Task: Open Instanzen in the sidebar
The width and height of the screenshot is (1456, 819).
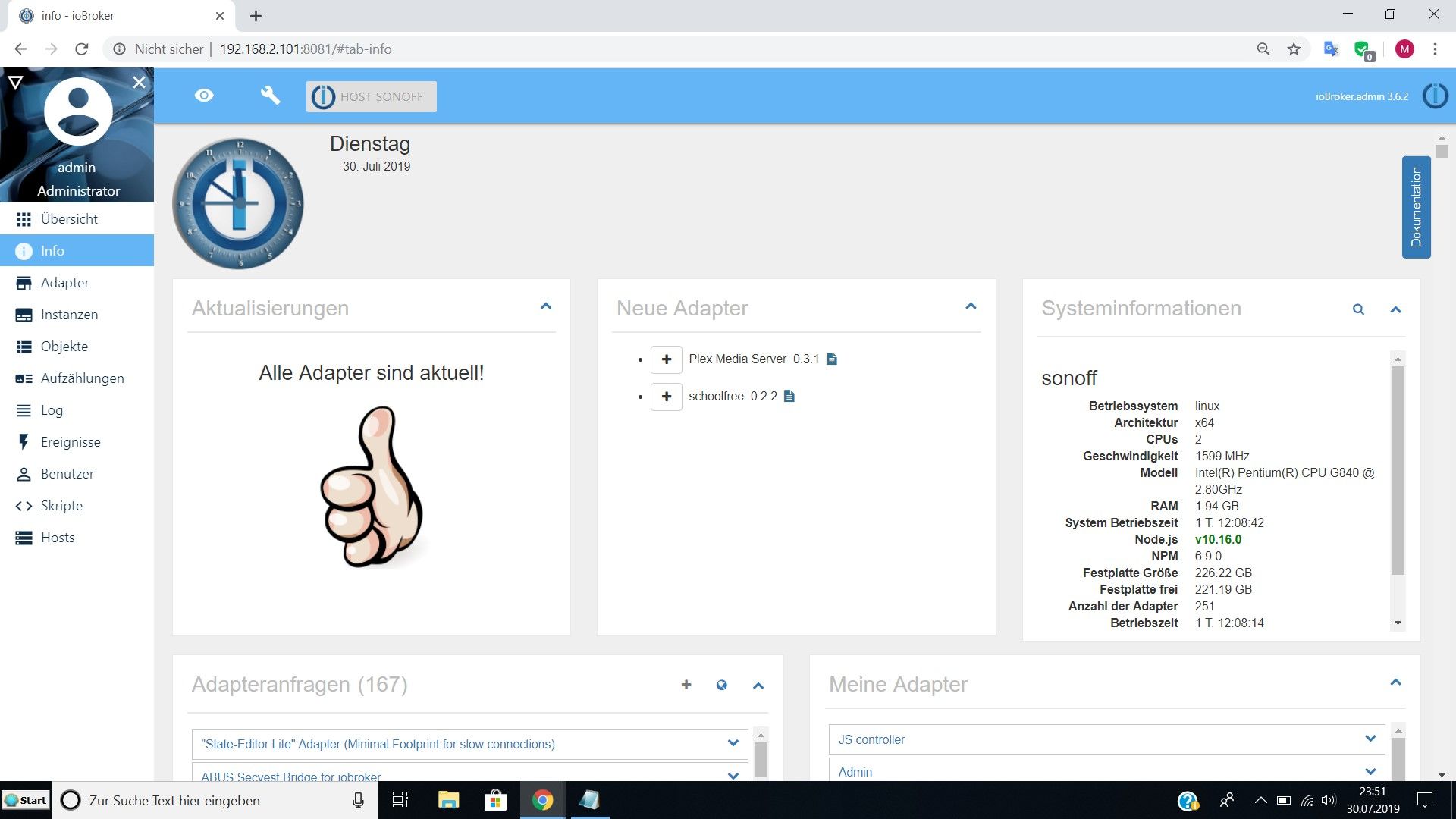Action: point(69,315)
